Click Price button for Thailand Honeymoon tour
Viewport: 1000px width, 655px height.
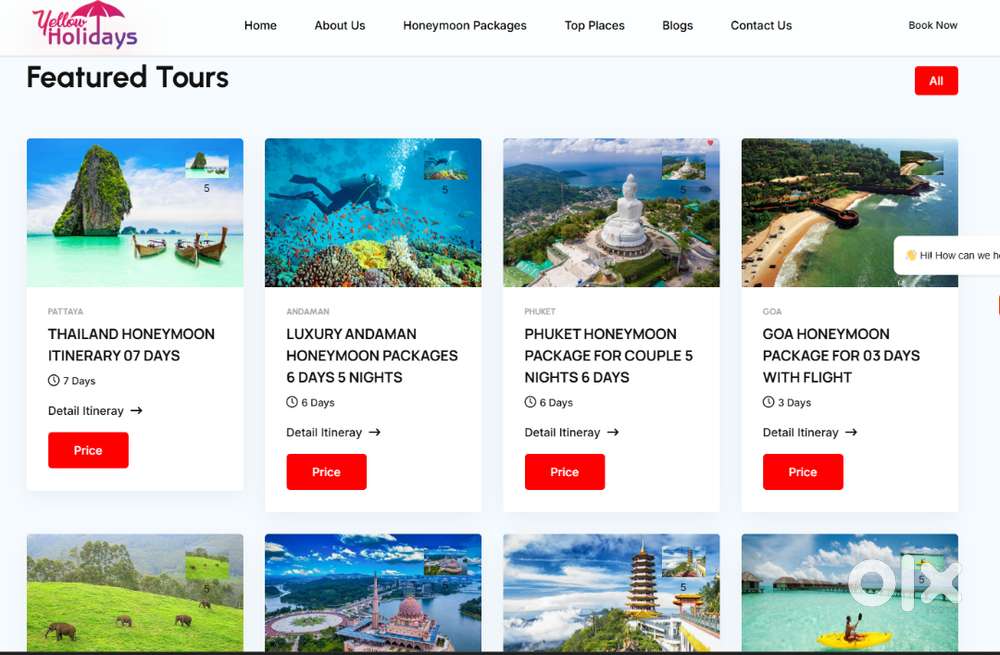[x=88, y=450]
